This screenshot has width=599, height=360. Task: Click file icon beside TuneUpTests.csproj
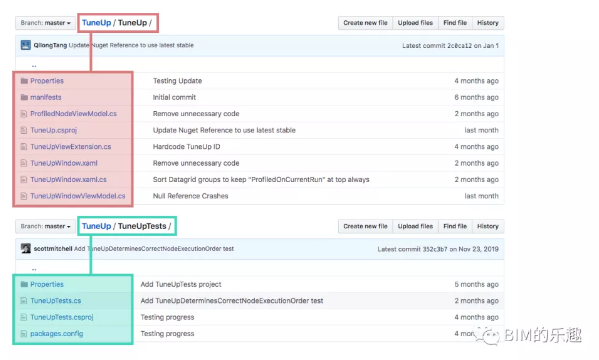(x=24, y=317)
